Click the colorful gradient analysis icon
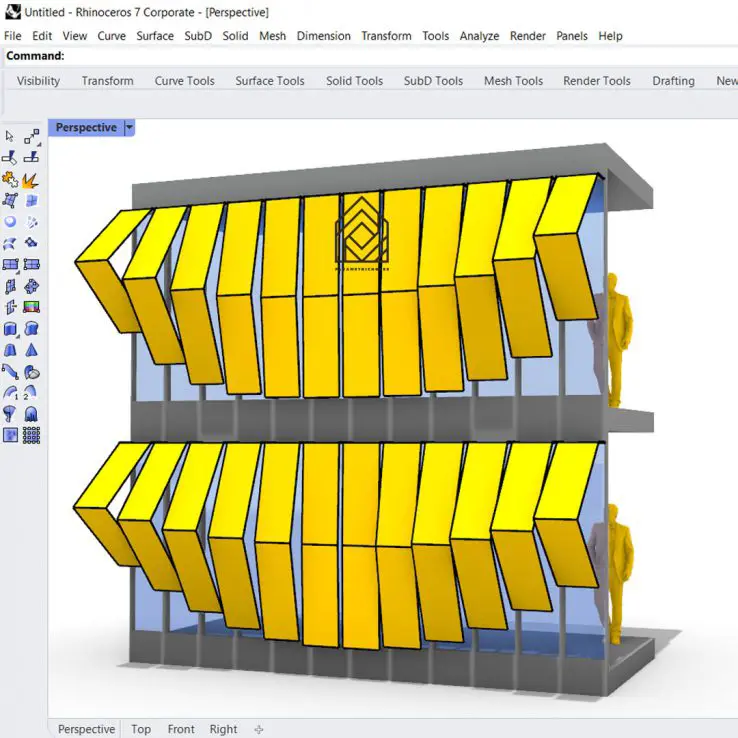 32,307
